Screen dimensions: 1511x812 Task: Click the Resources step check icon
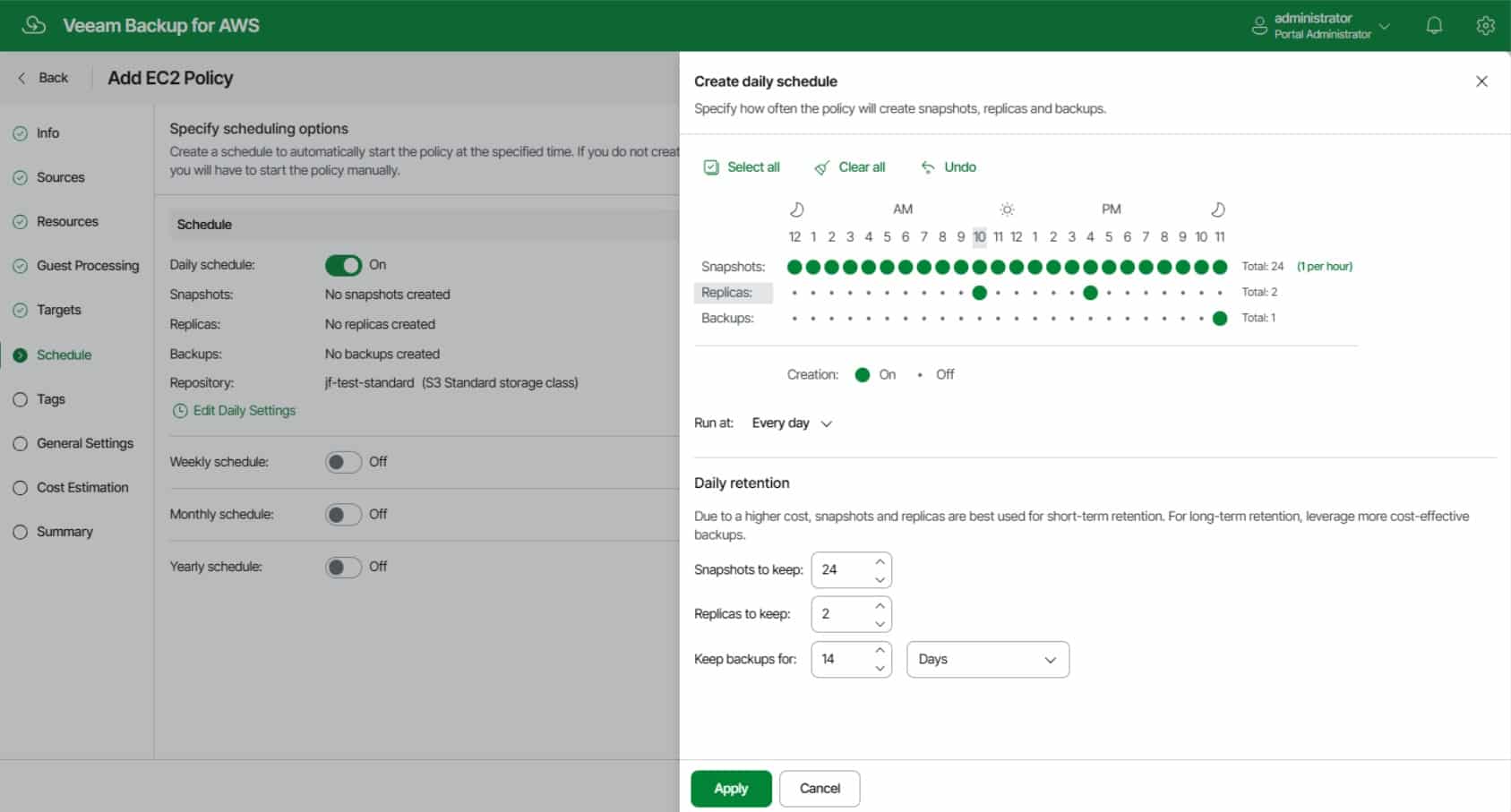pos(21,222)
